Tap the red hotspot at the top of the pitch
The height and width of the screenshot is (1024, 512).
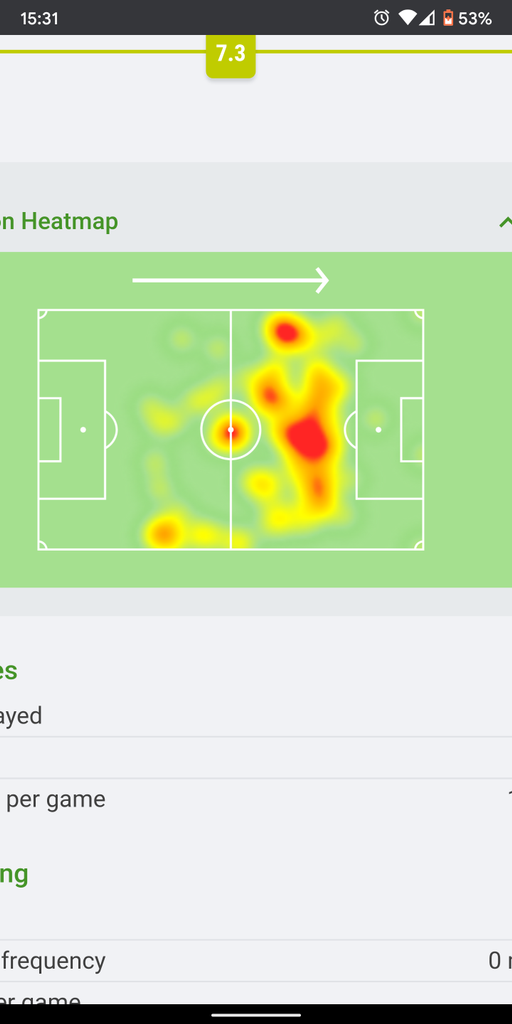[x=285, y=332]
